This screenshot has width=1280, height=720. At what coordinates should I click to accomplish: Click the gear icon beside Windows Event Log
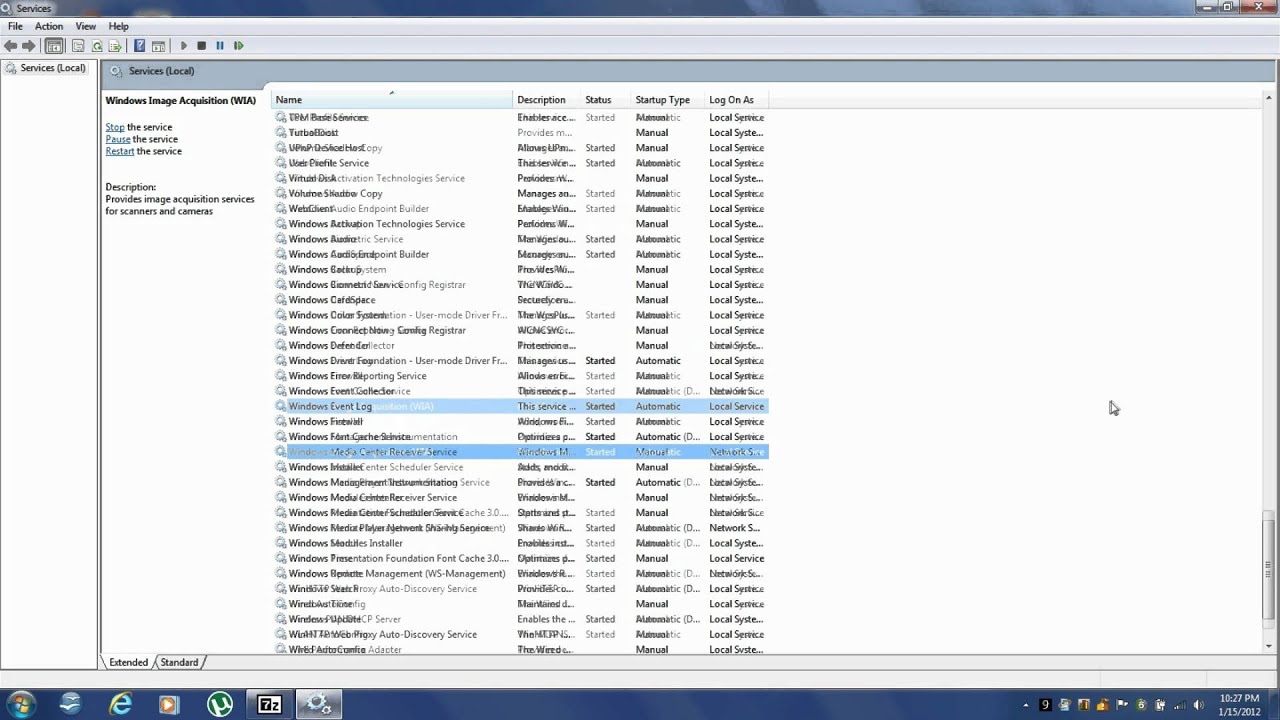[281, 407]
